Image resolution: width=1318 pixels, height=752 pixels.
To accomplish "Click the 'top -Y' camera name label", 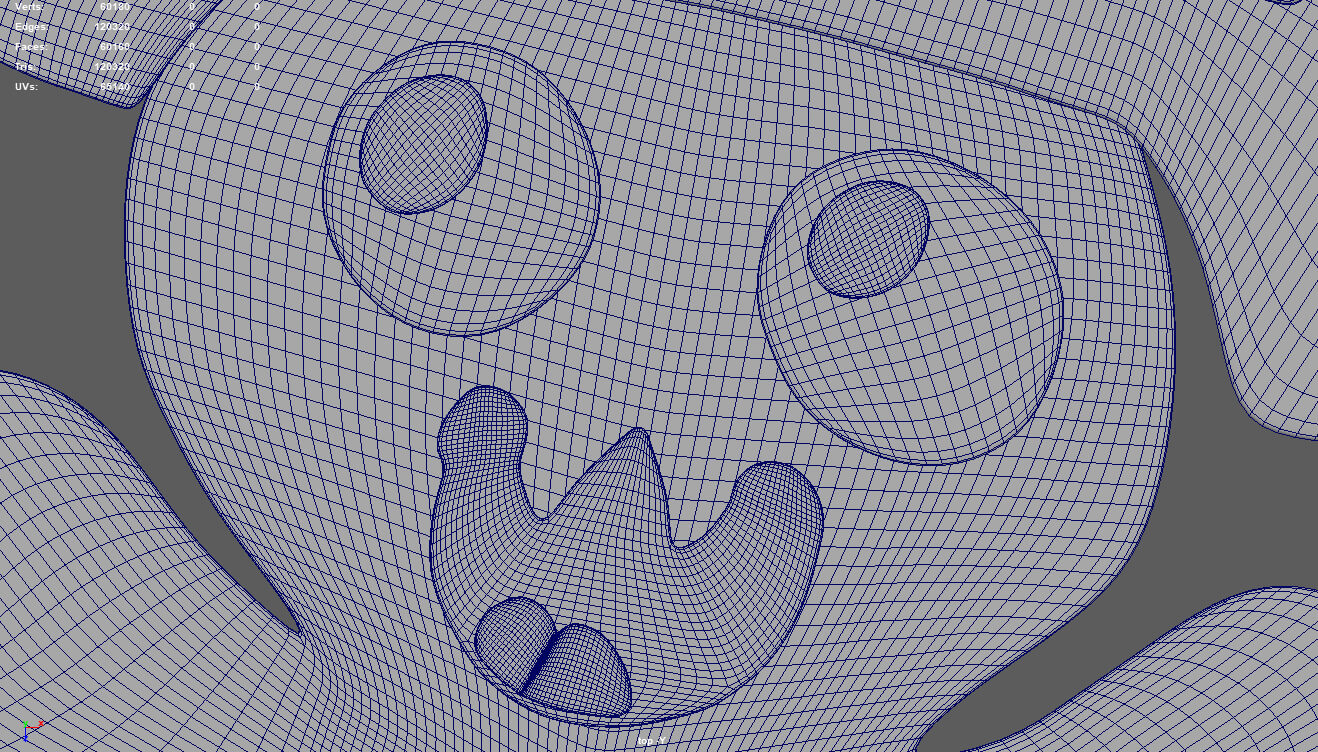I will coord(652,741).
